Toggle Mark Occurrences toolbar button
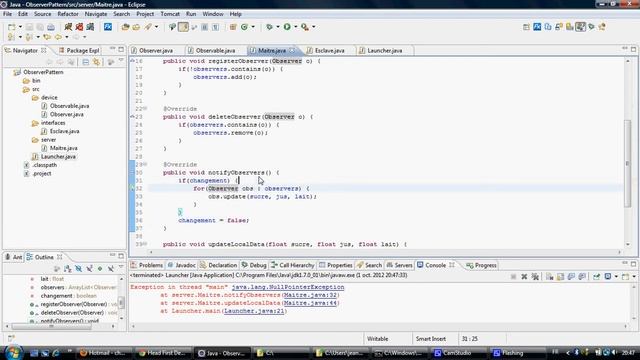 [183, 27]
